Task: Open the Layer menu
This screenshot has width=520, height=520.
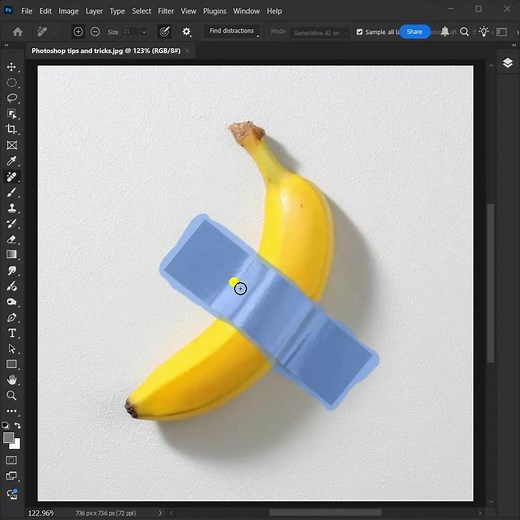Action: [94, 11]
